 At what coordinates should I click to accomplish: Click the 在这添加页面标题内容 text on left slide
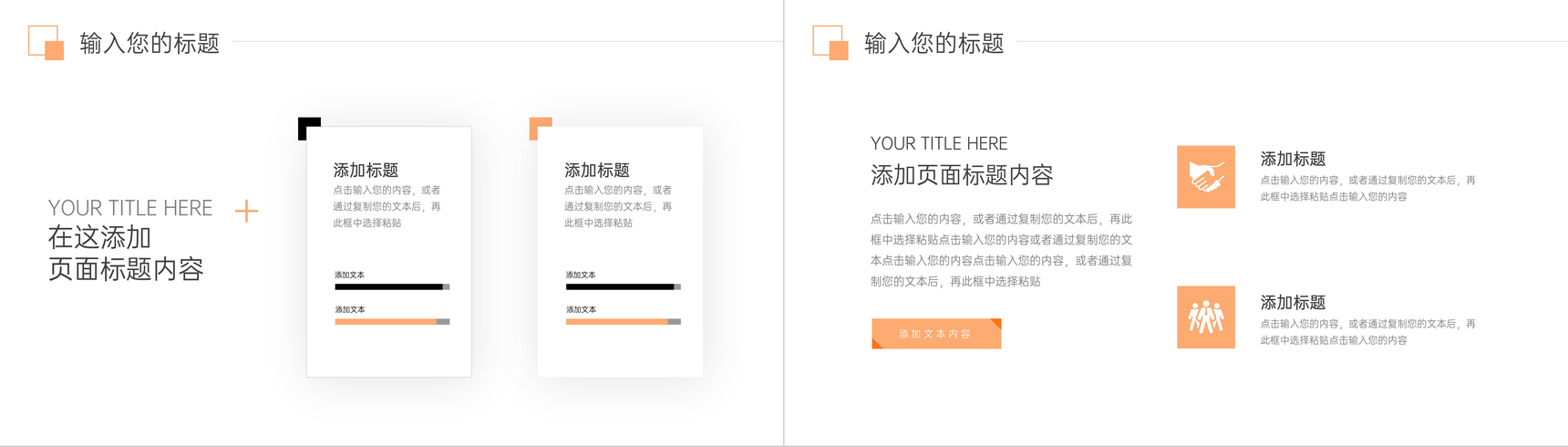125,253
